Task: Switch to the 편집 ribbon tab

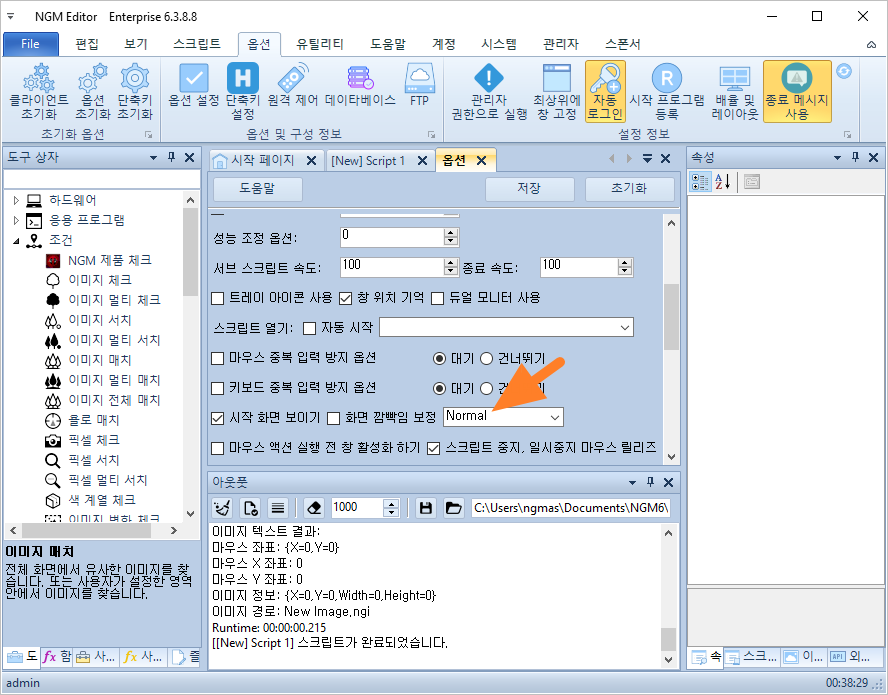Action: point(87,44)
